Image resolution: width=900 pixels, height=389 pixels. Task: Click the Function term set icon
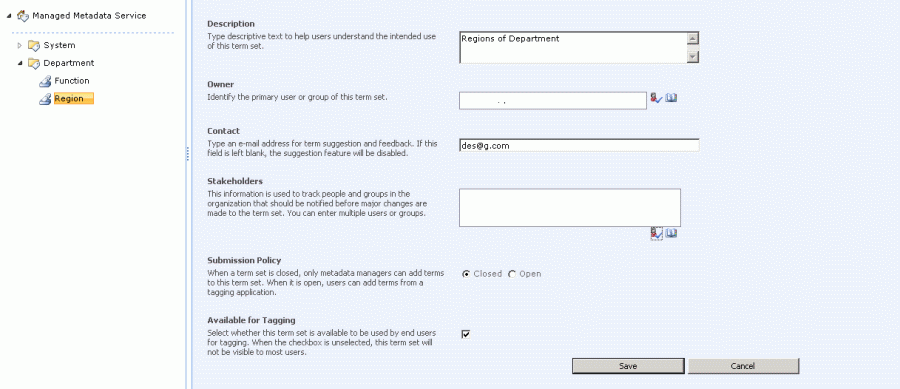pos(45,81)
